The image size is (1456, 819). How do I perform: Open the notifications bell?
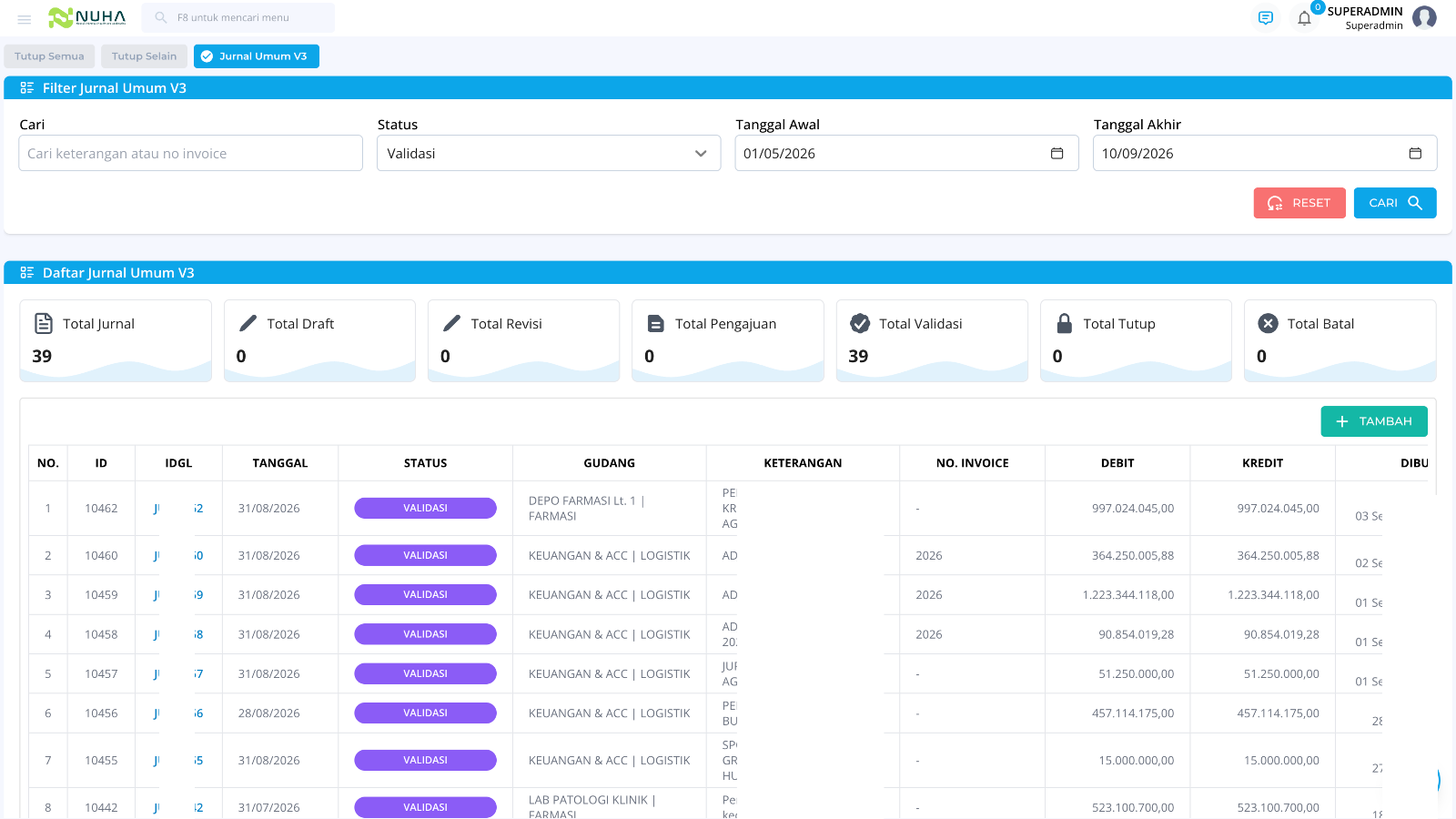[1304, 18]
